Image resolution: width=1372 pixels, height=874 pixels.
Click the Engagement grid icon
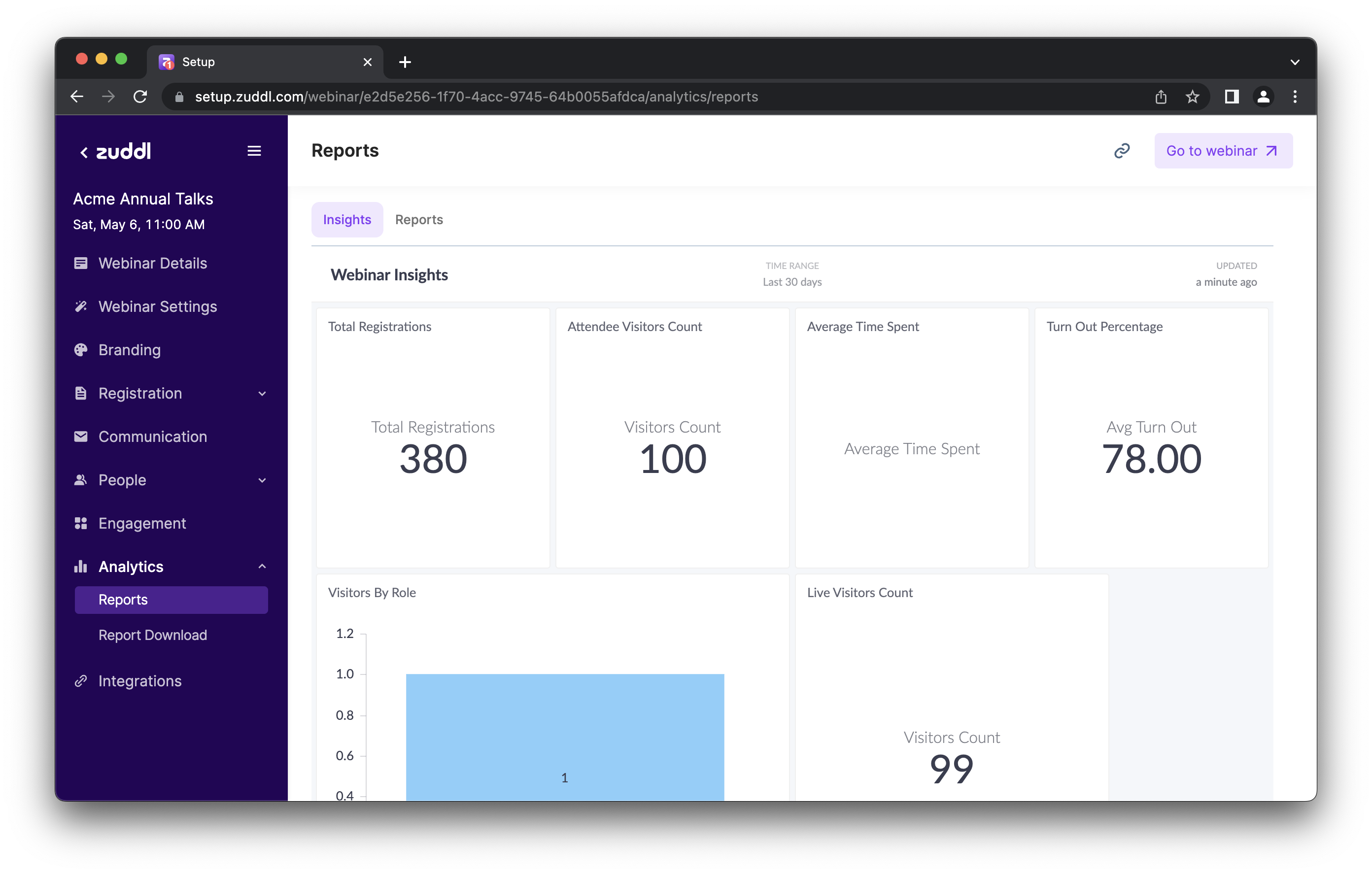[x=81, y=523]
